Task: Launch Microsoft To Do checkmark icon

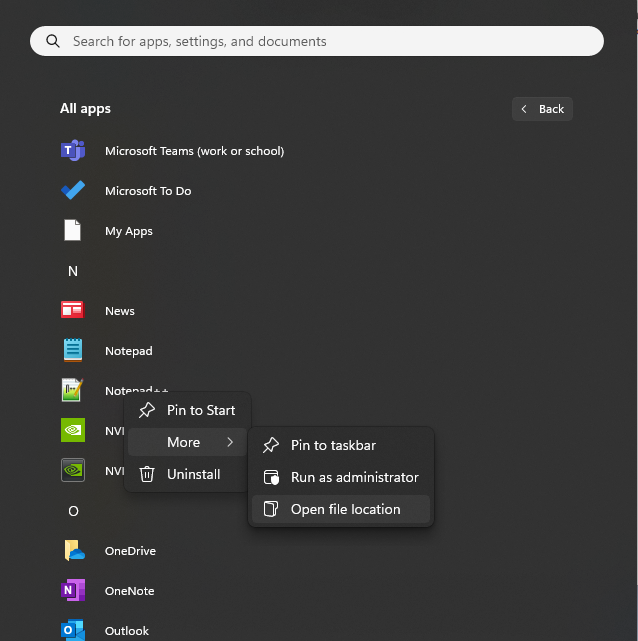Action: 73,191
